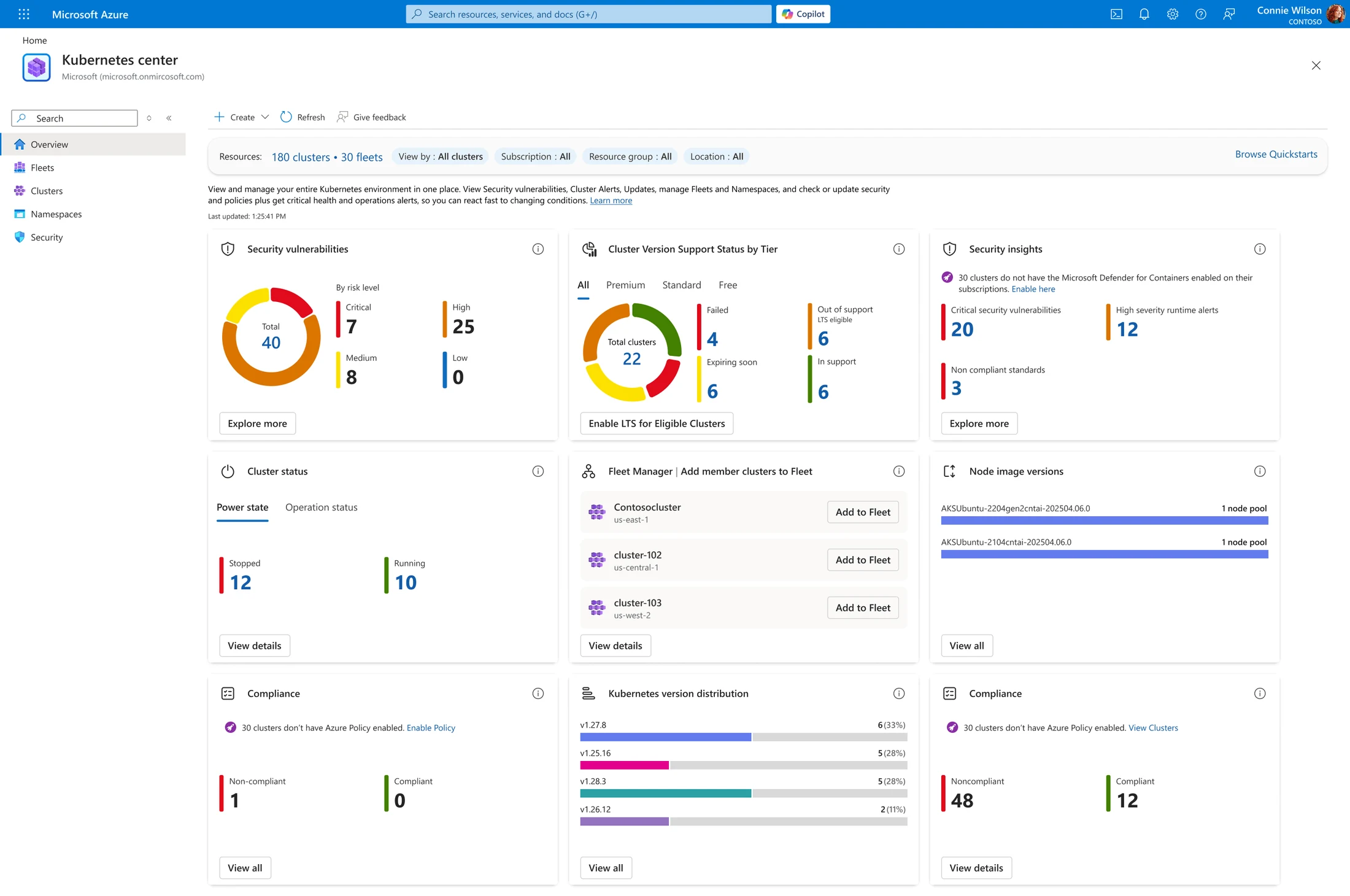Open Cloud Shell from top bar
Screen dimensions: 1350x896
tap(1116, 14)
